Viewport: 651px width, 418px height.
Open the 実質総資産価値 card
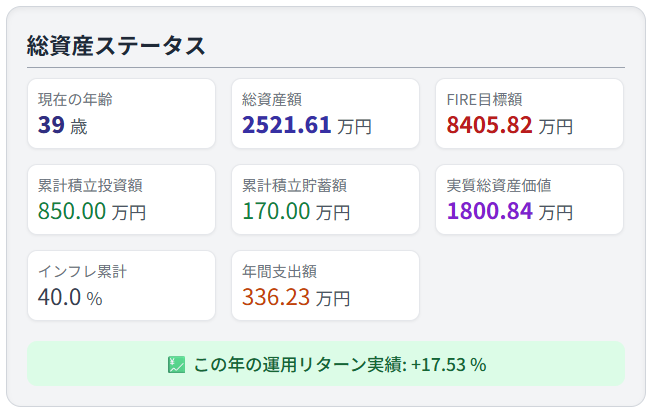coord(529,199)
